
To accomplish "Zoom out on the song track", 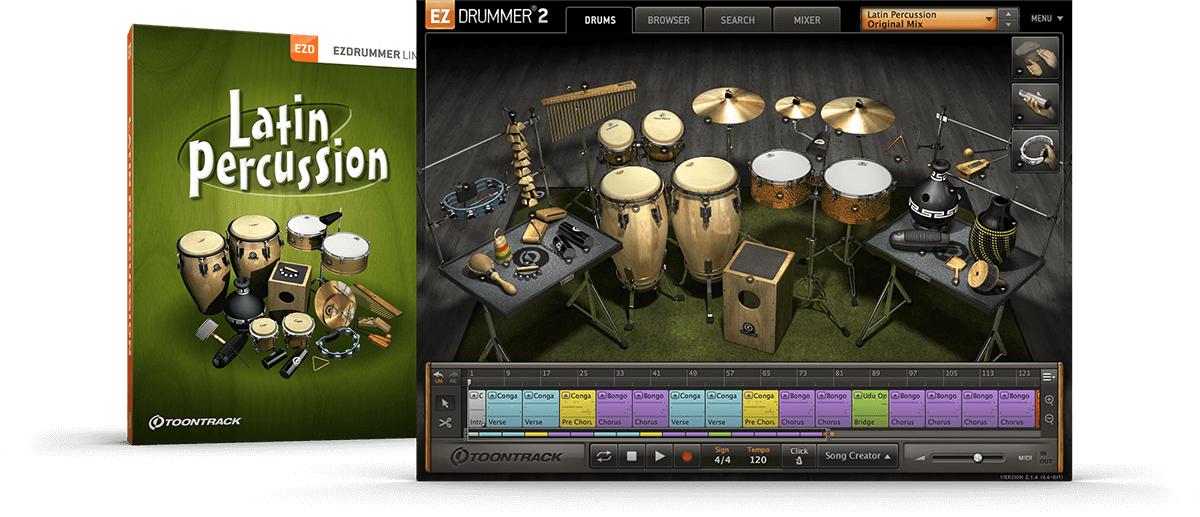I will [1048, 420].
